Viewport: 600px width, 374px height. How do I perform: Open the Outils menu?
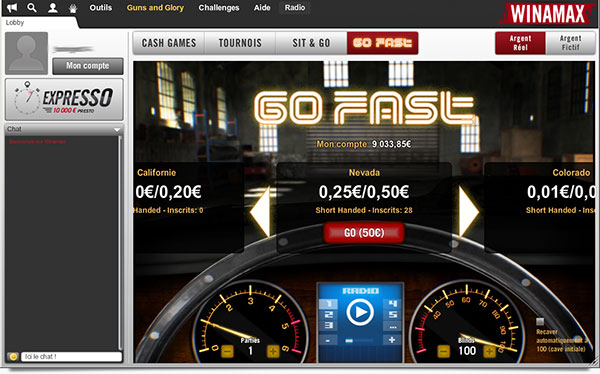click(101, 8)
